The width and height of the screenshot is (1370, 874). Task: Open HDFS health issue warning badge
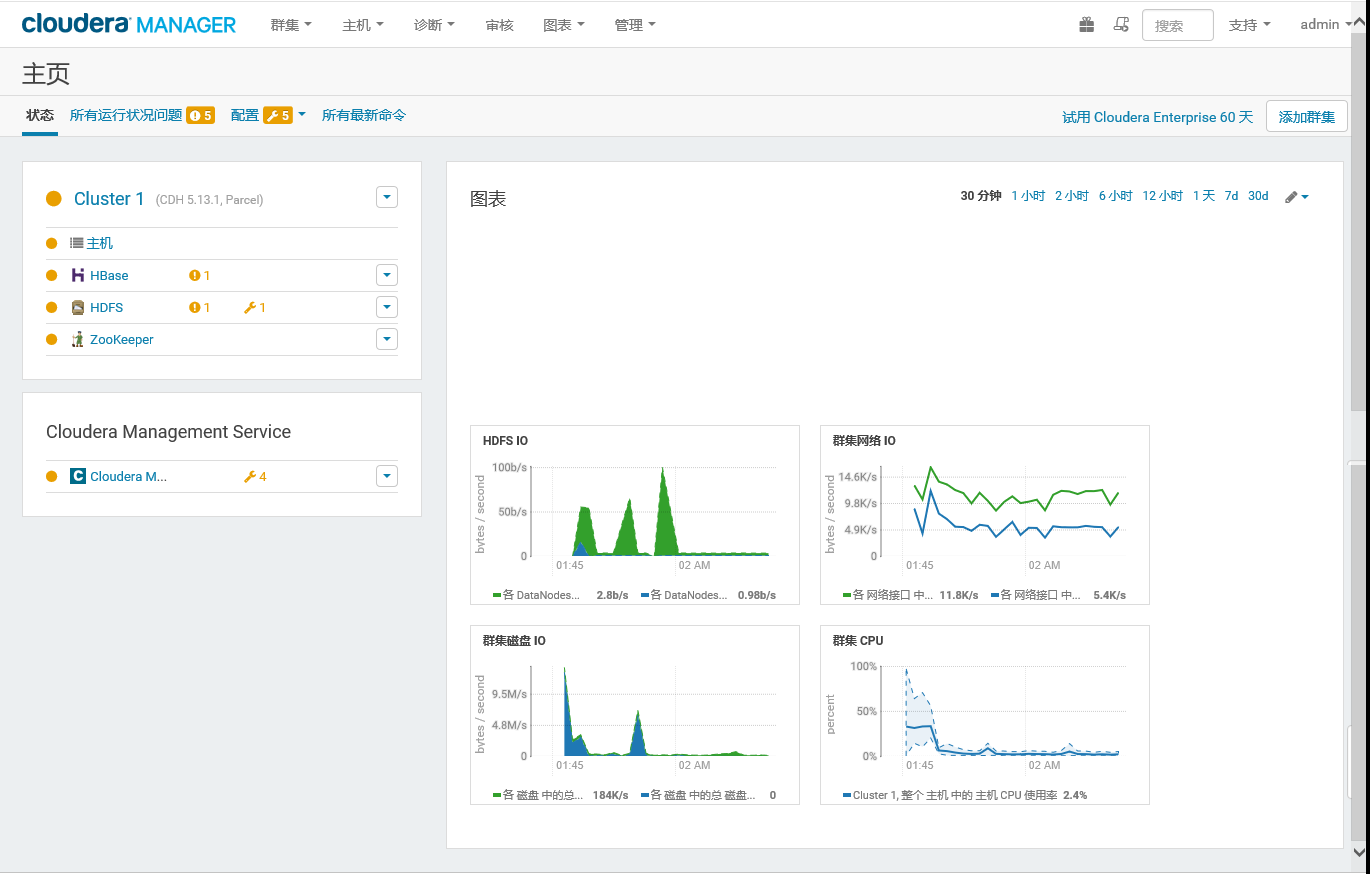(x=200, y=308)
